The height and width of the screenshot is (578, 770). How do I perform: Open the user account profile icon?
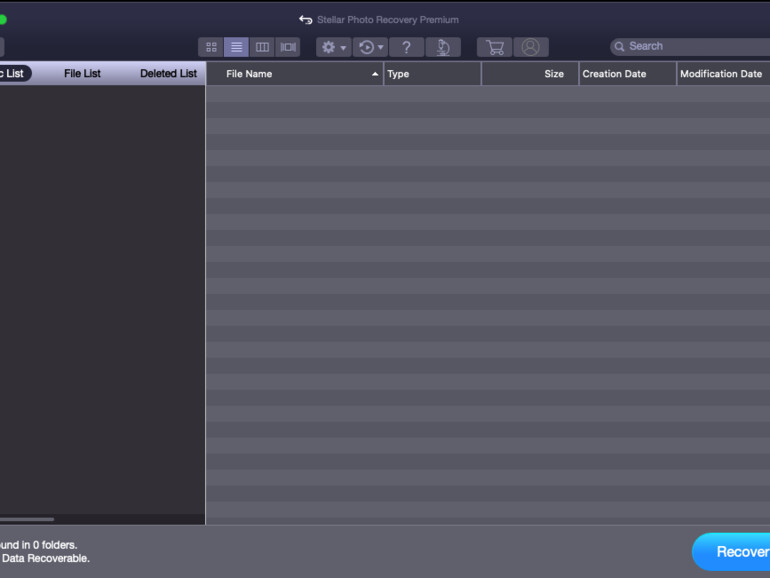point(531,47)
